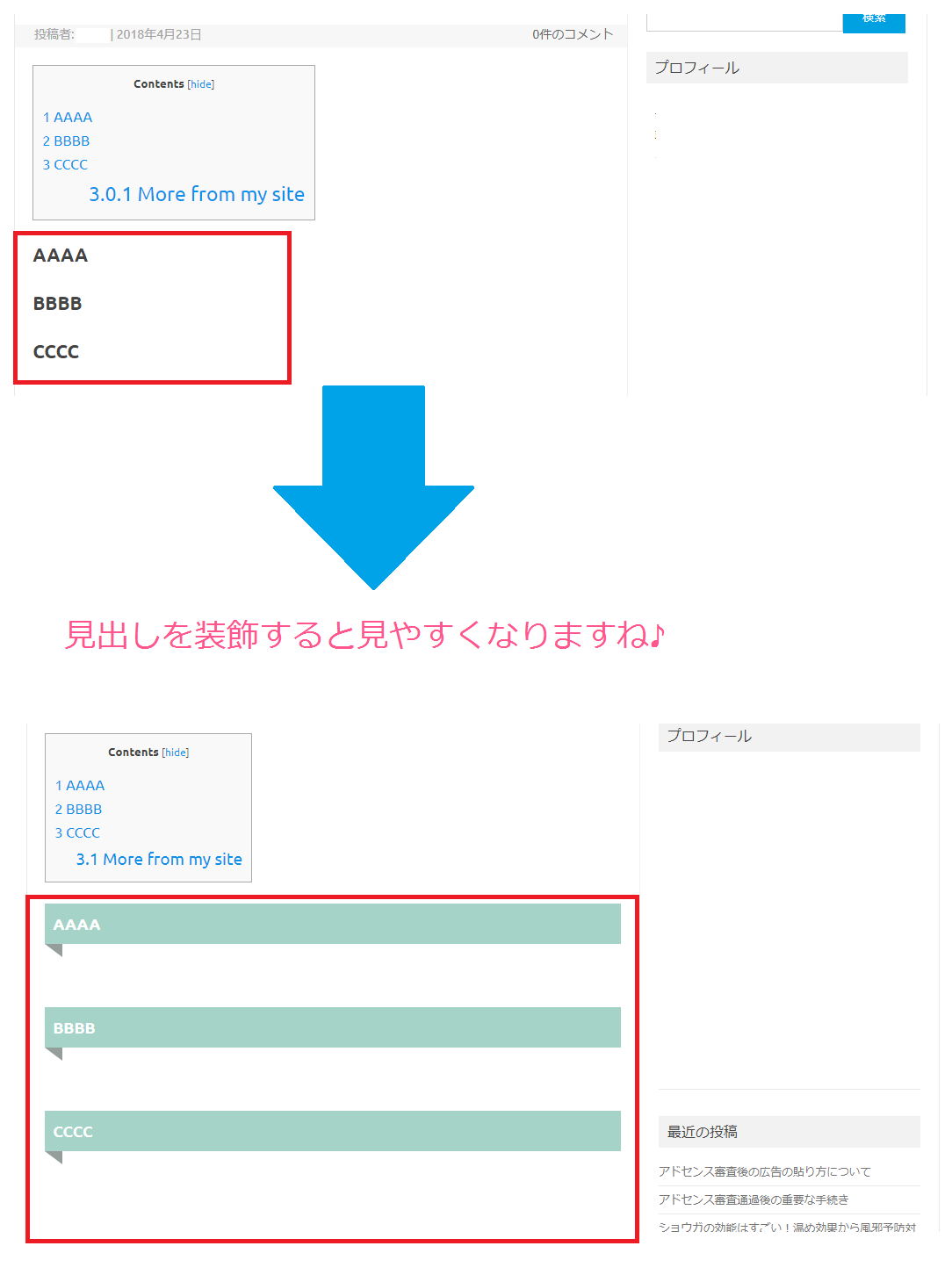Viewport: 952px width, 1282px height.
Task: Open the 2 BBBB entry in lower contents
Action: click(78, 809)
